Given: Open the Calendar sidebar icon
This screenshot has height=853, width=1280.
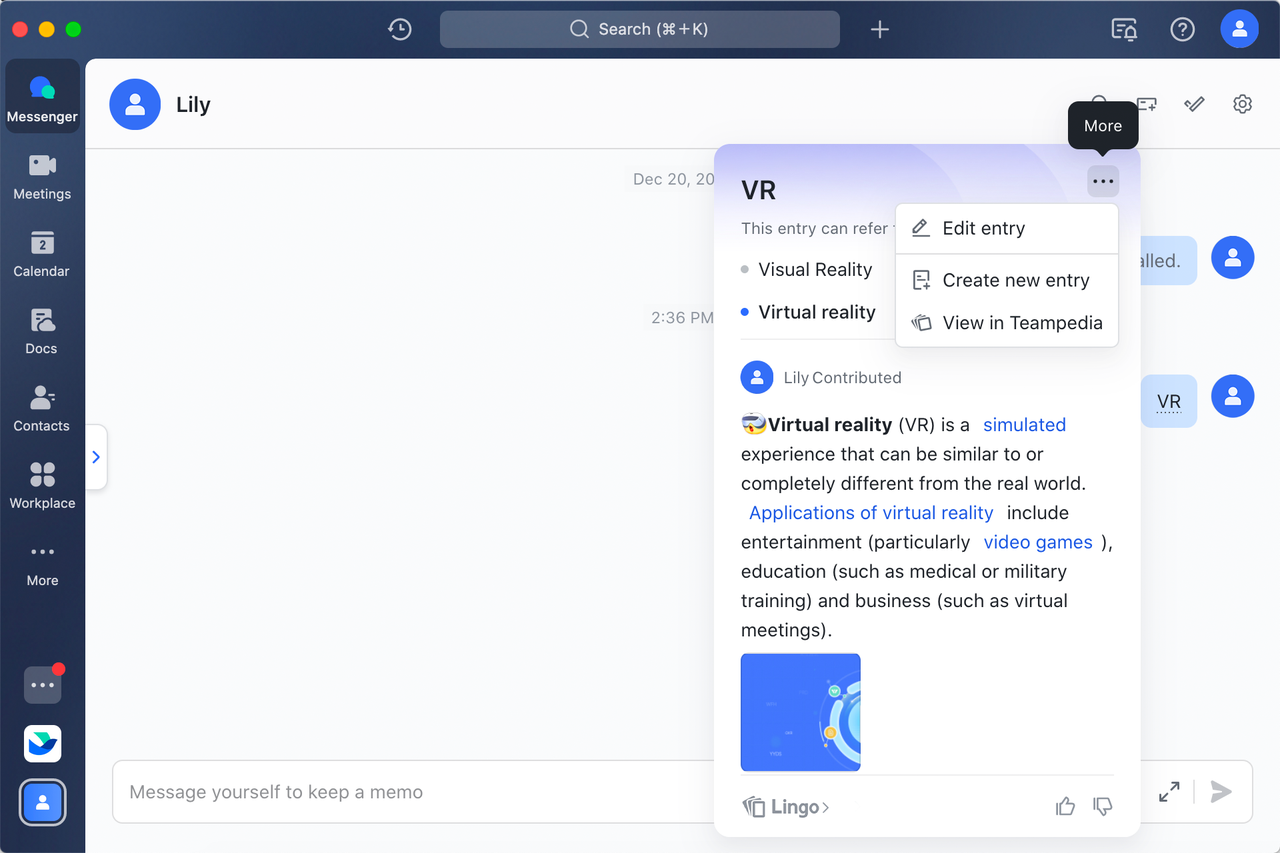Looking at the screenshot, I should 42,253.
